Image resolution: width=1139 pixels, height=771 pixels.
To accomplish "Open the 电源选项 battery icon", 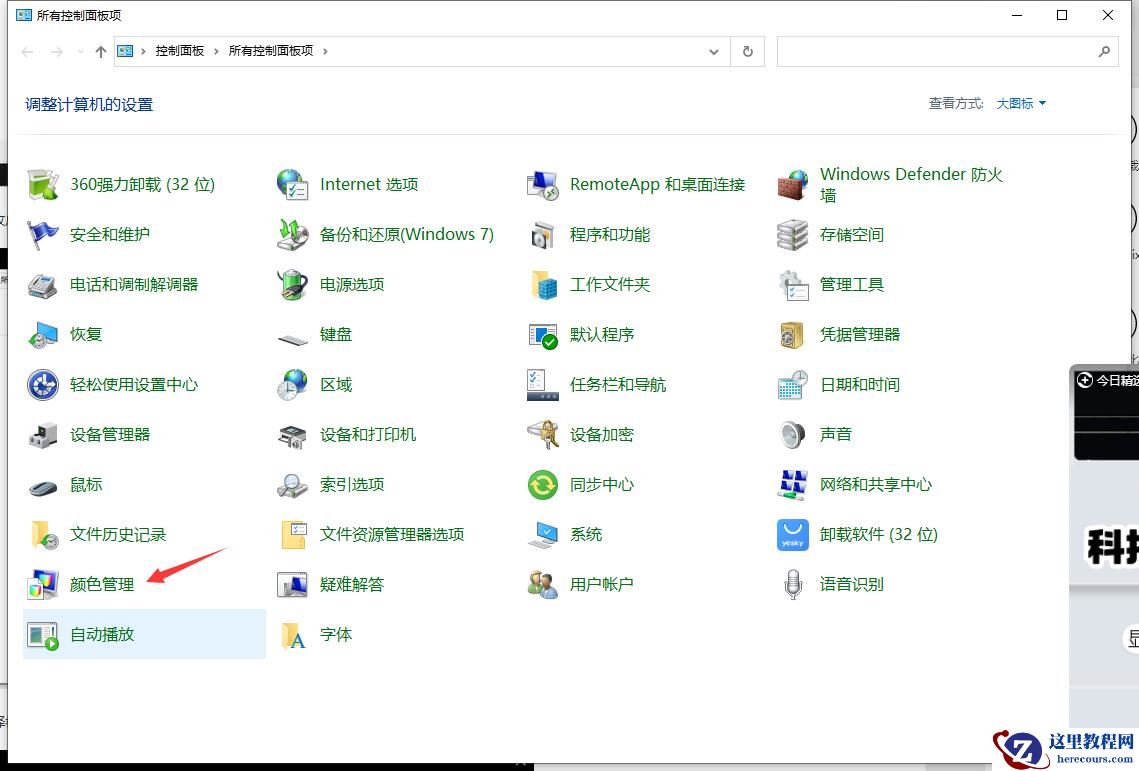I will pyautogui.click(x=293, y=285).
